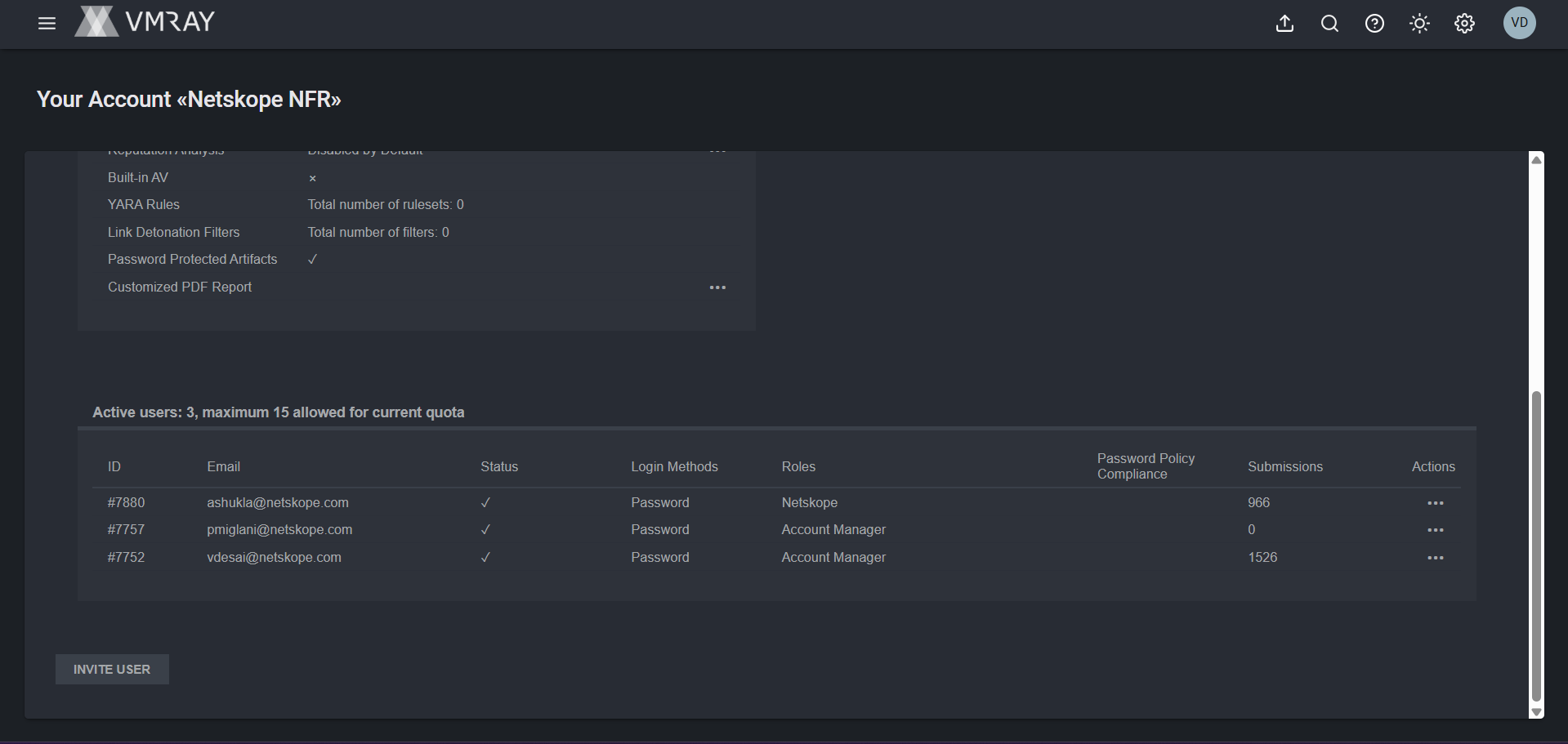Click email vdesai@netskope.com
Image resolution: width=1568 pixels, height=744 pixels.
[x=274, y=557]
